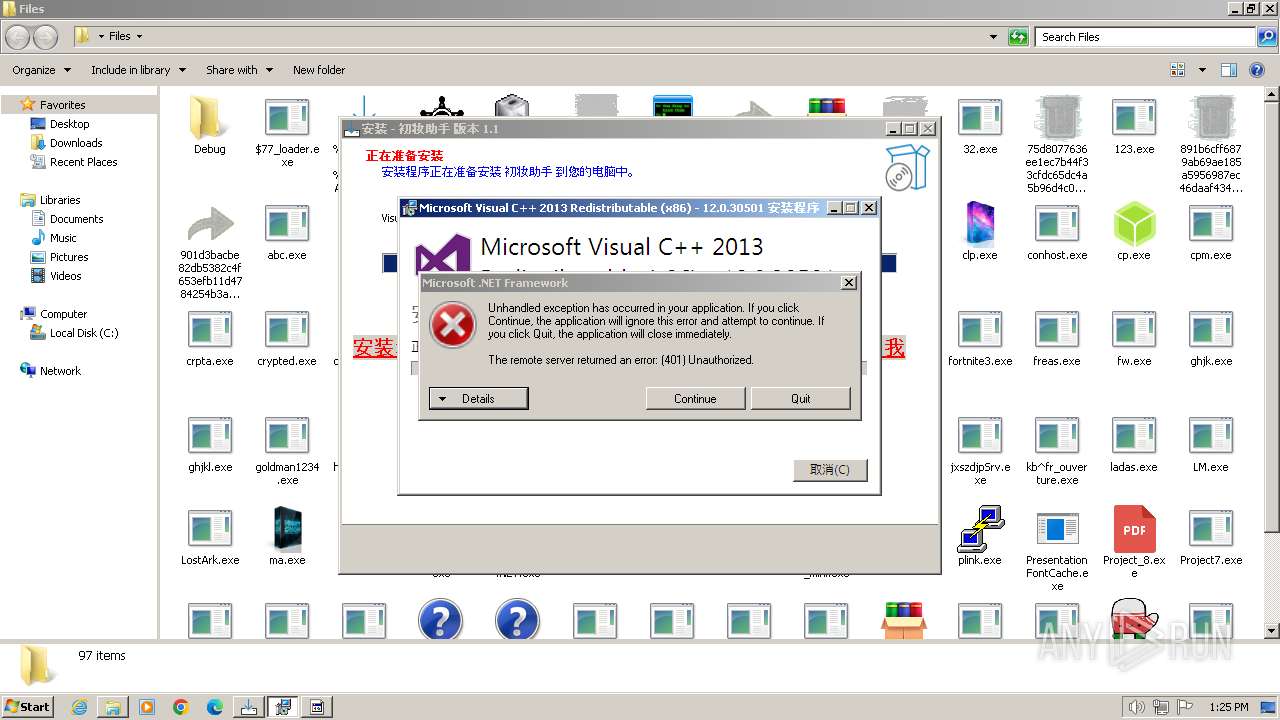Select the PresentationFontCache.exe file
This screenshot has height=720, width=1280.
(1057, 550)
